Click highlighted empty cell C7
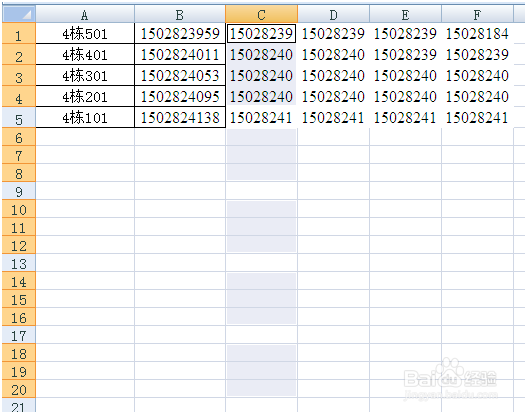 click(x=261, y=155)
